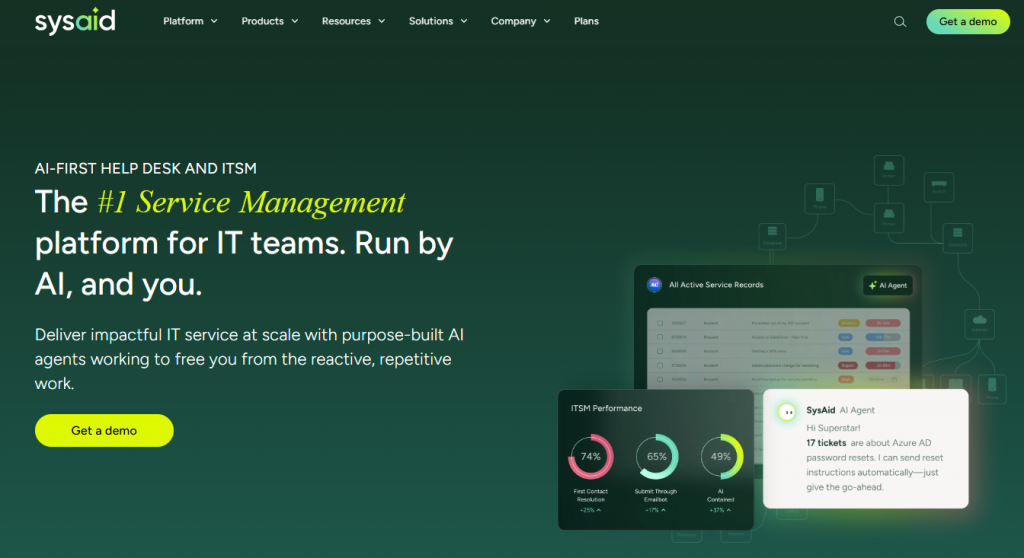Click the 'AI Contained' label

click(720, 495)
